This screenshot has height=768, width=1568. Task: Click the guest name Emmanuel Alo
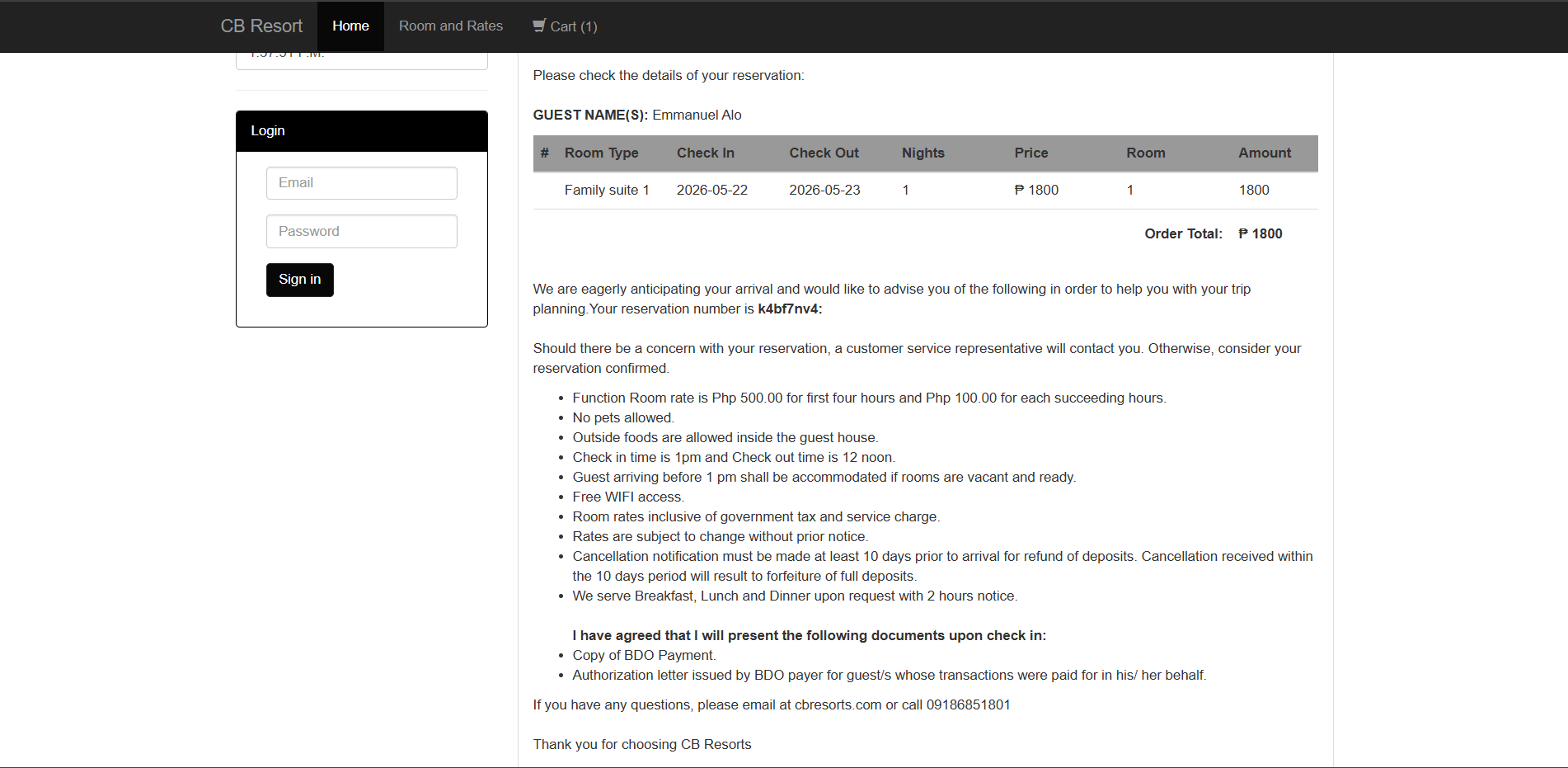click(x=697, y=115)
